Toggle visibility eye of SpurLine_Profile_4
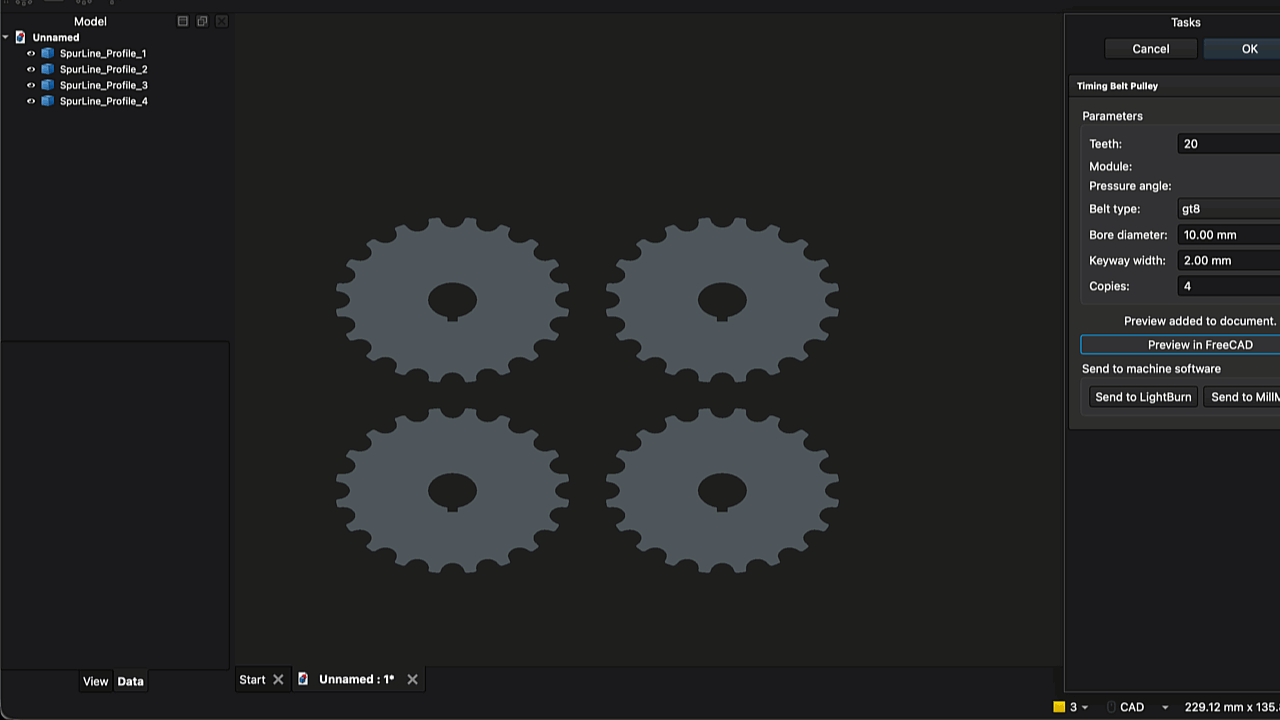 click(31, 101)
